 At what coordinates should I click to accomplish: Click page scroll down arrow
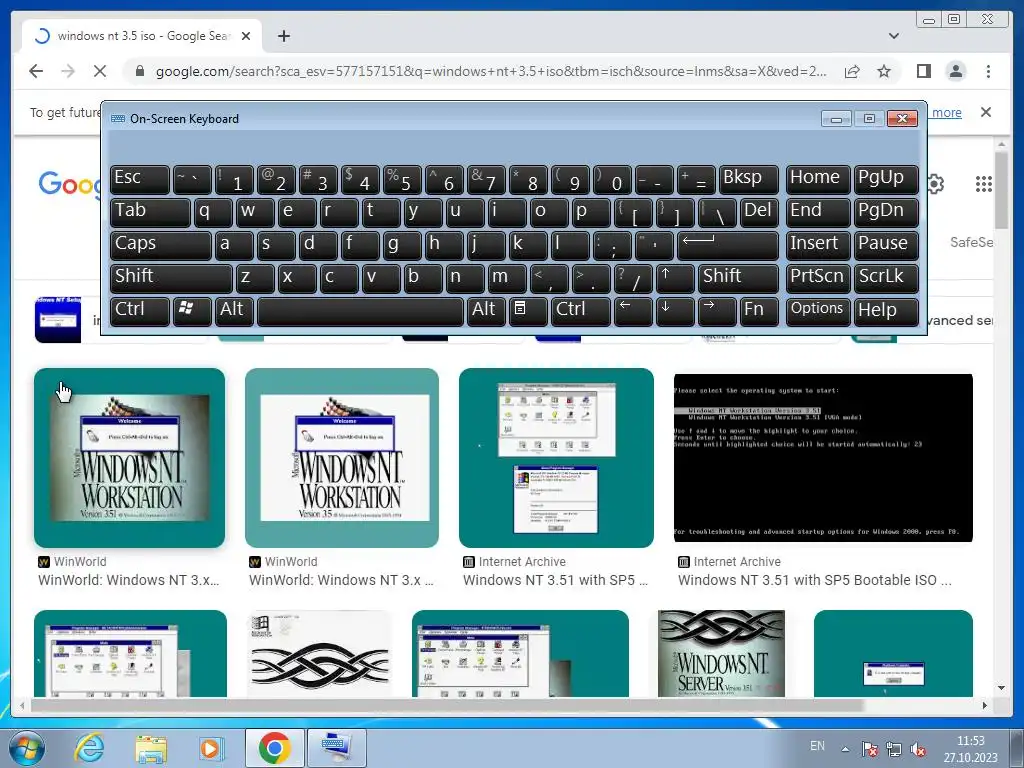(1001, 688)
